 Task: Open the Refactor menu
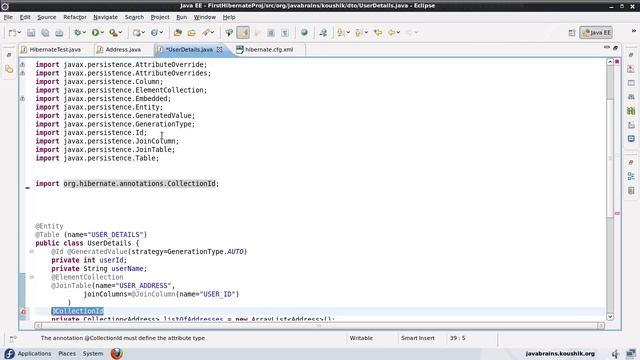point(75,17)
